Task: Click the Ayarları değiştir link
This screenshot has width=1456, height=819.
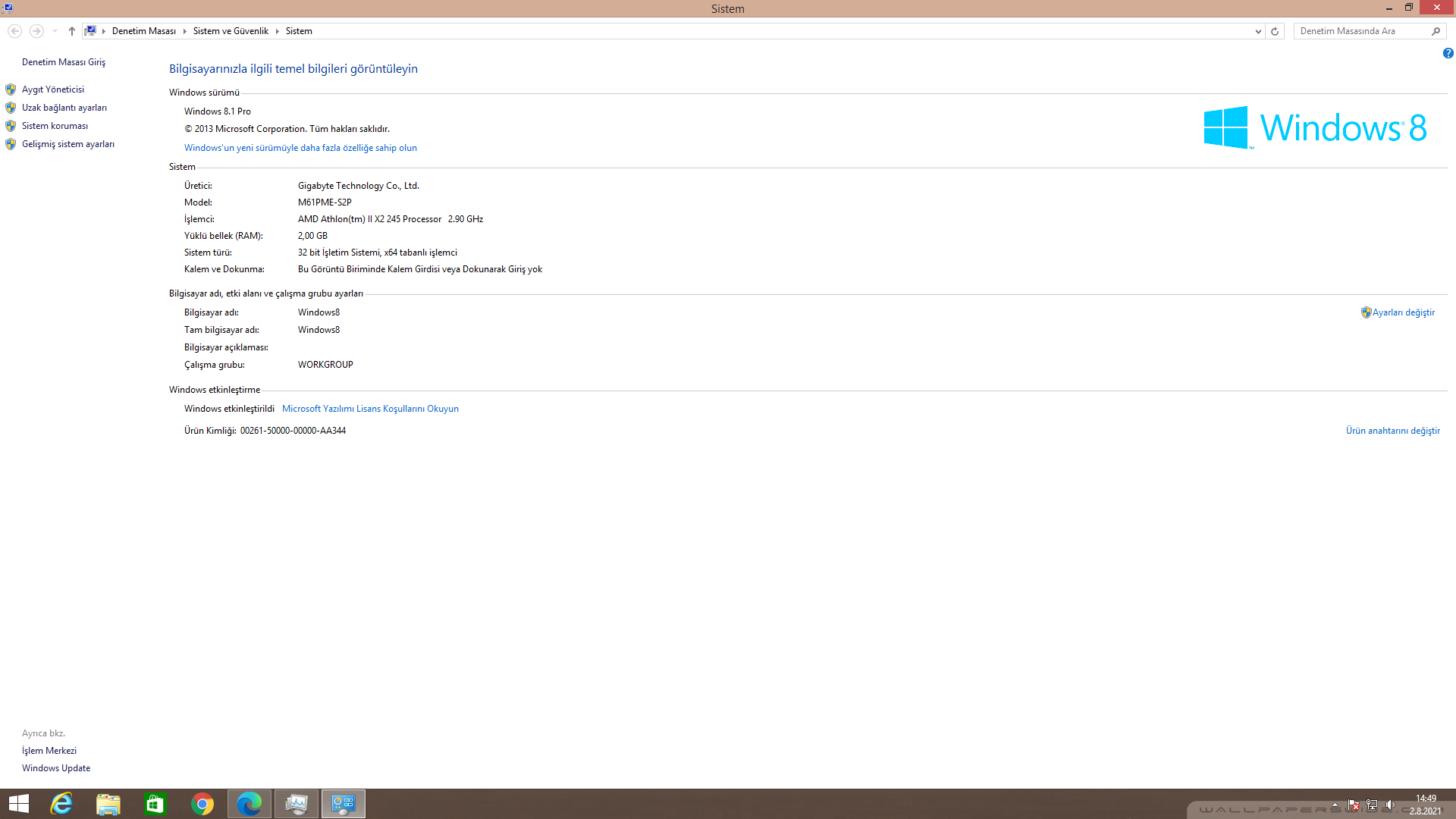Action: point(1403,312)
